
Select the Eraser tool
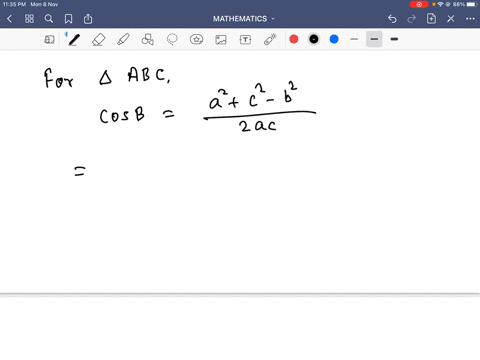pyautogui.click(x=99, y=40)
